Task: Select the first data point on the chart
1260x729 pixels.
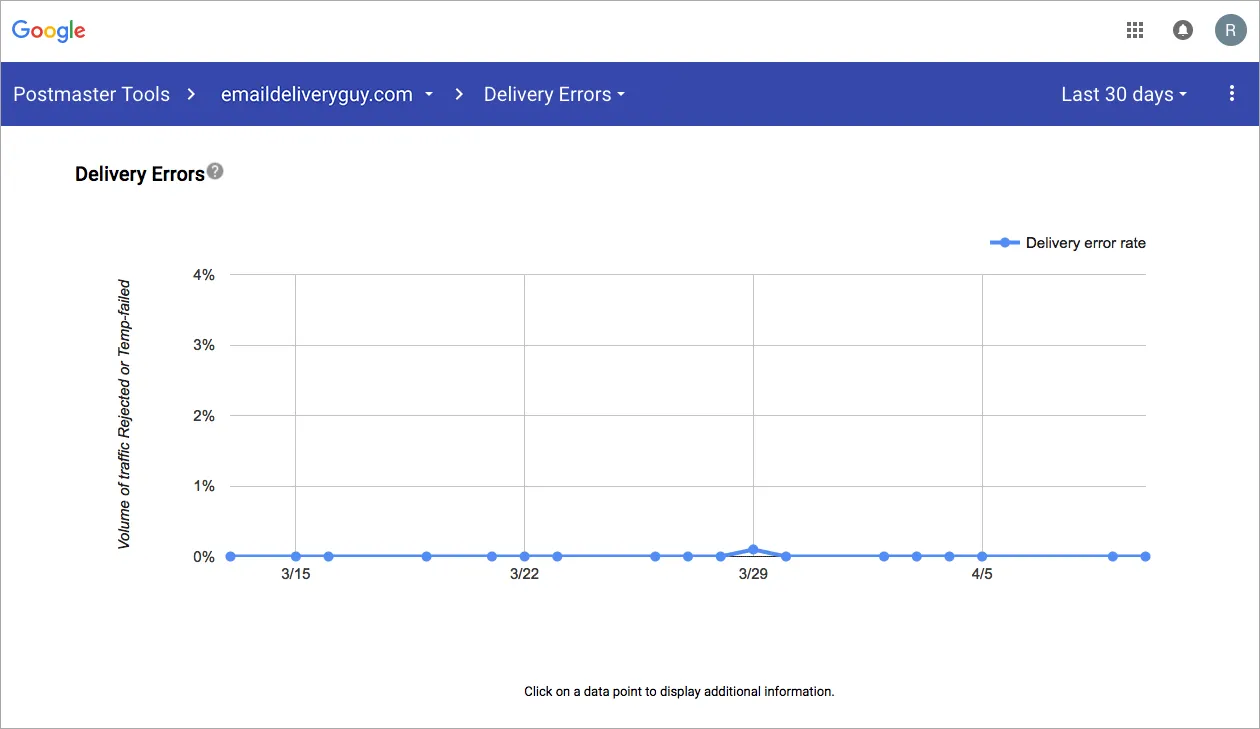Action: pos(230,556)
